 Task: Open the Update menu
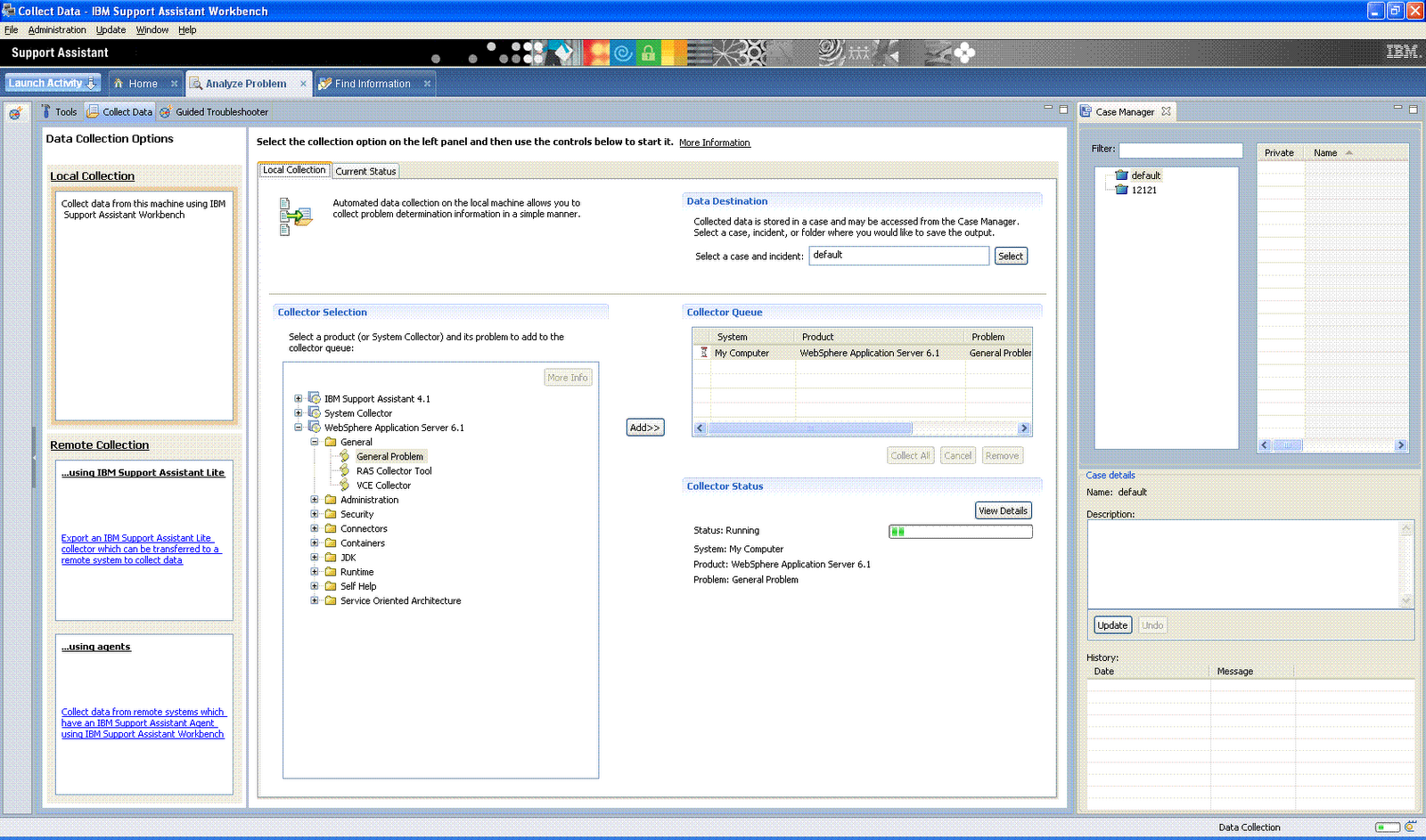[111, 29]
